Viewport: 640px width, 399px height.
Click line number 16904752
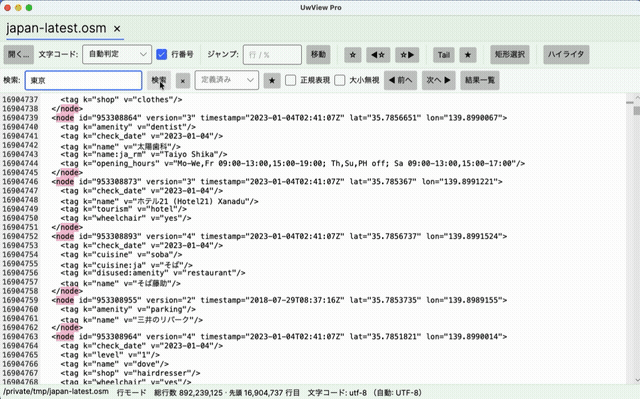pyautogui.click(x=20, y=236)
